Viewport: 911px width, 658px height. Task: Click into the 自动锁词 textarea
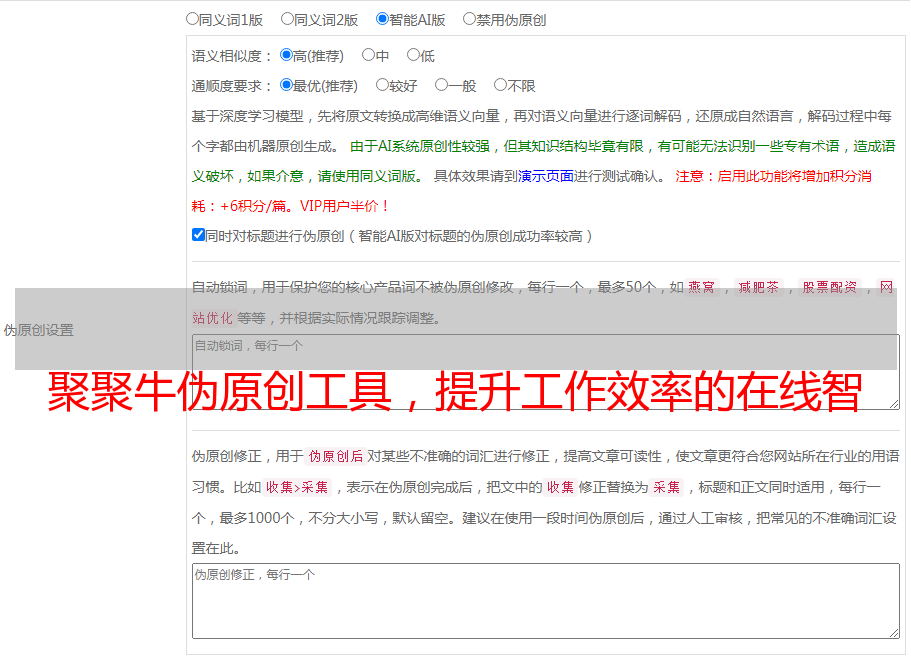(546, 372)
